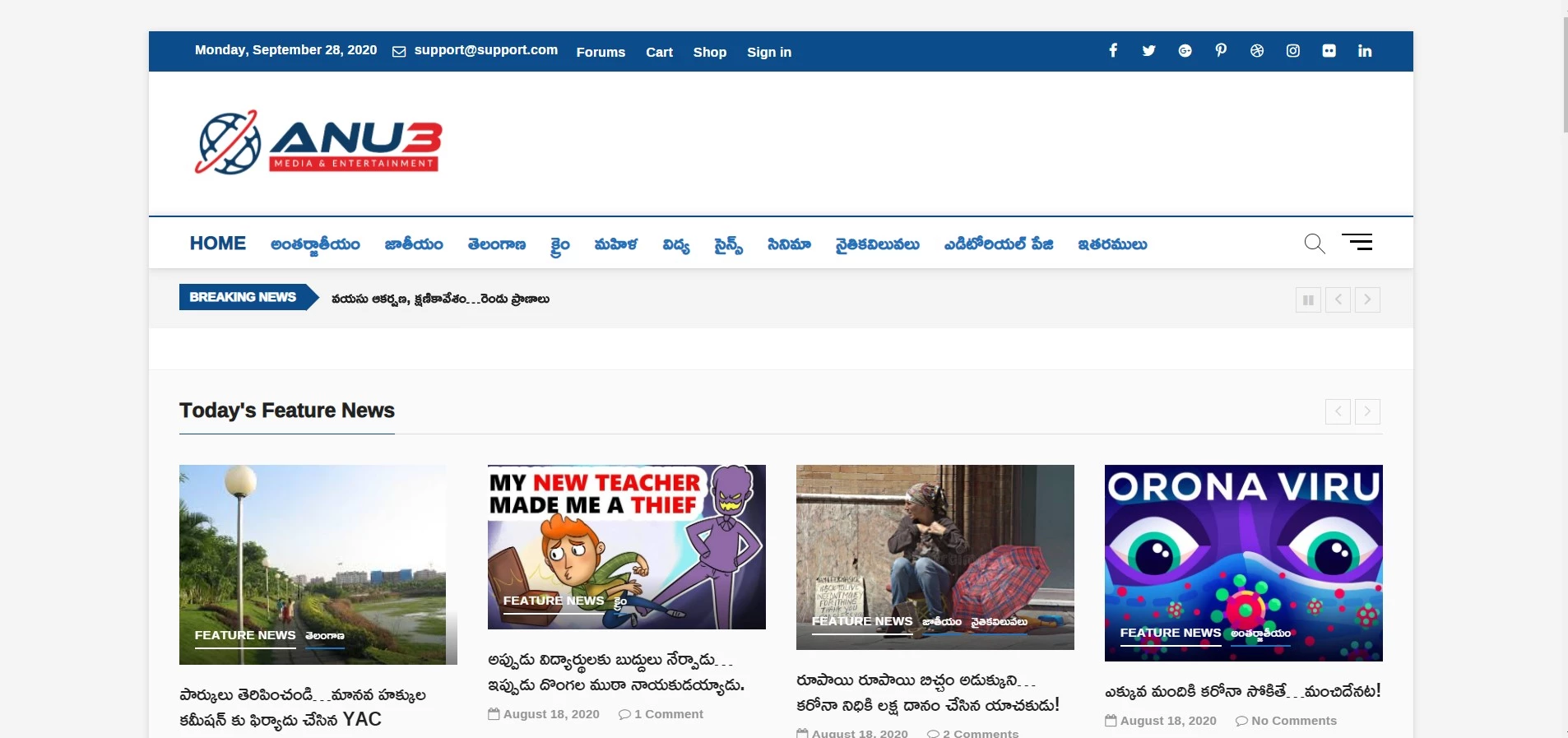Viewport: 1568px width, 738px height.
Task: Open article titled రూపాయి రూపాయి బిచ్చం అడుక్కుని
Action: 928,693
